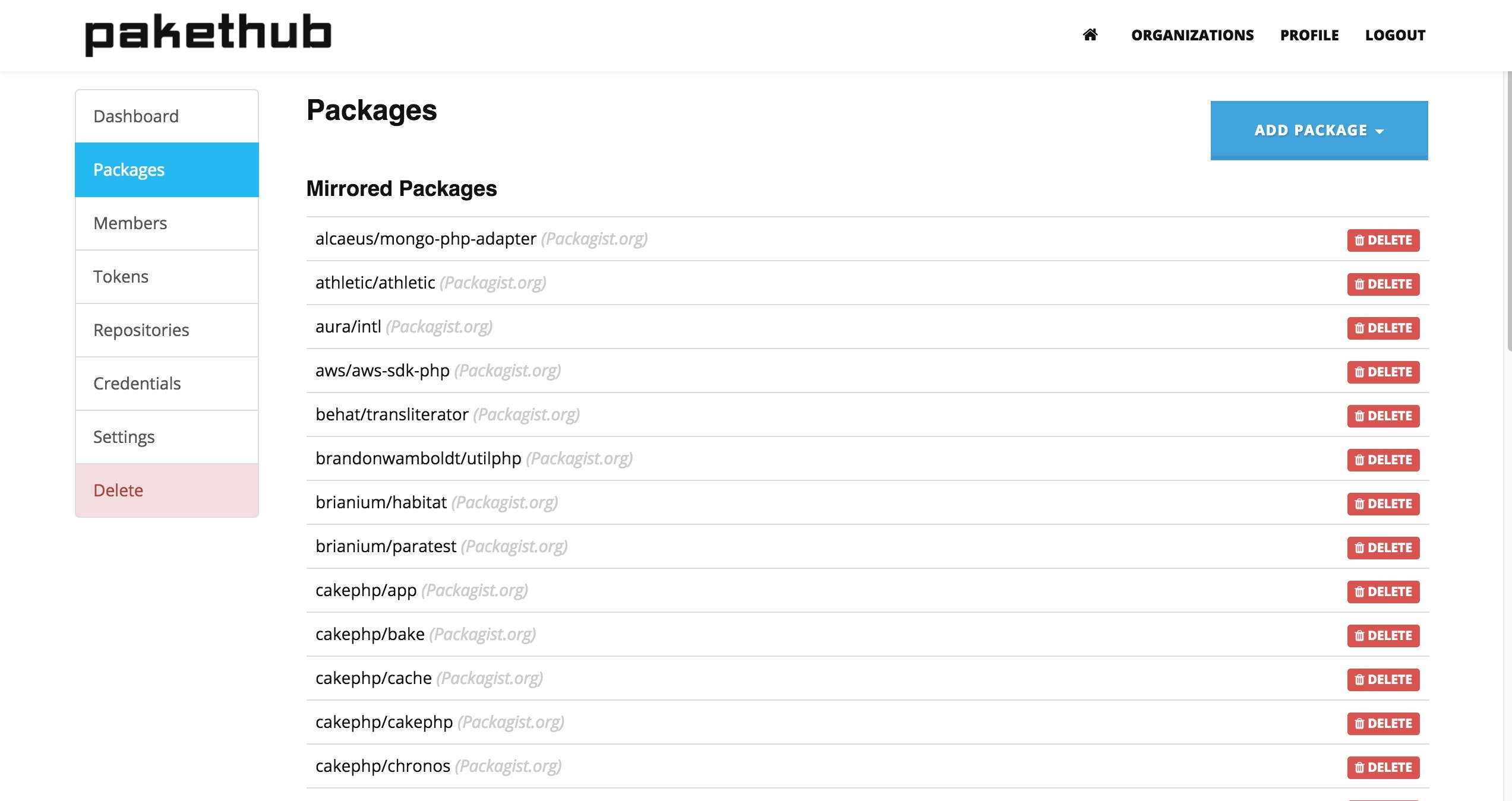Click trash Delete for aws/aws-sdk-php

1382,372
